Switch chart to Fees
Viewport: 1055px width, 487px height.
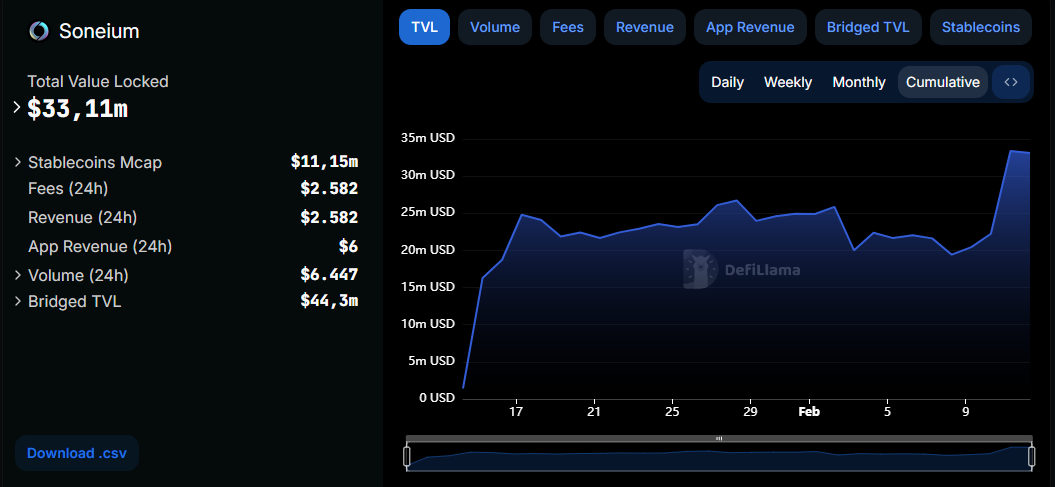pos(568,28)
